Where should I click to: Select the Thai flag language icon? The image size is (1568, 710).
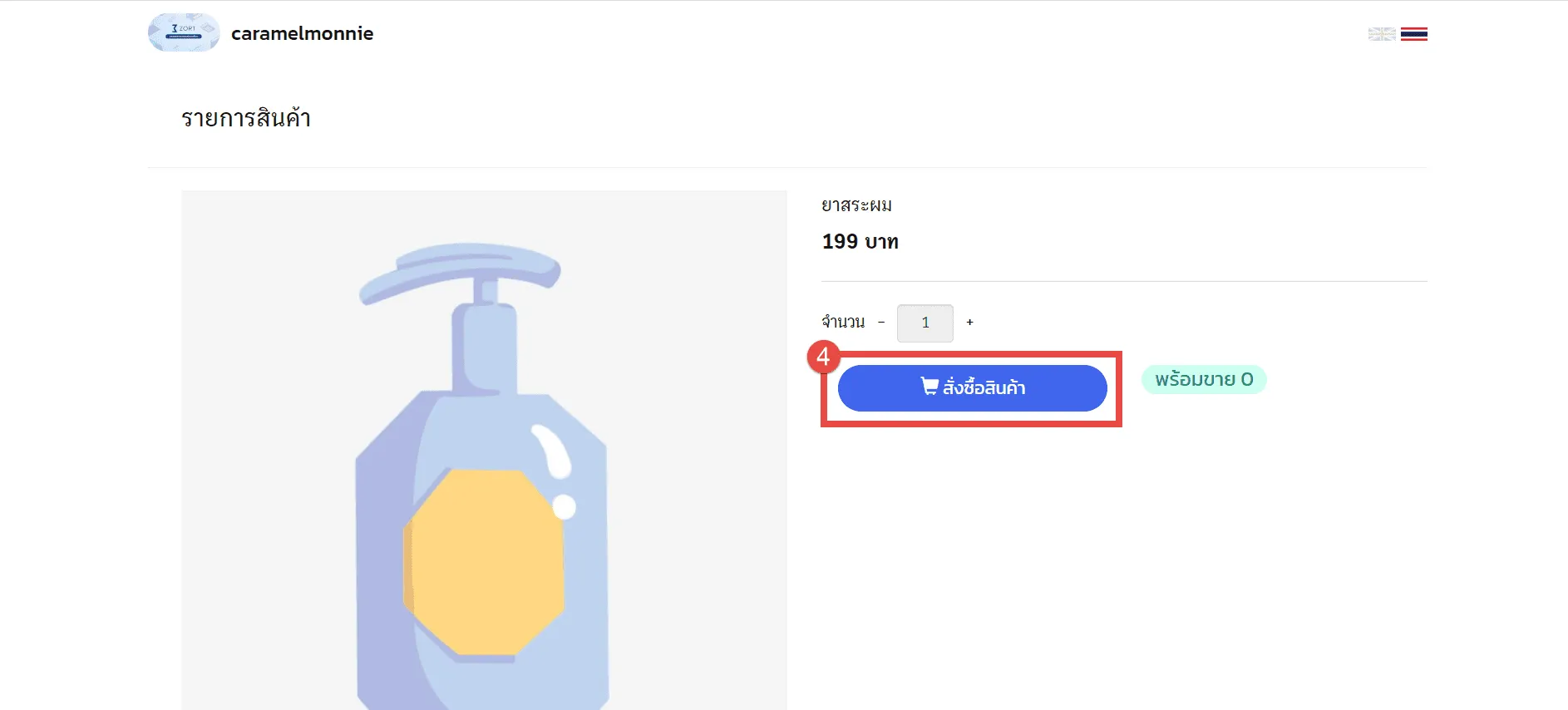[x=1413, y=34]
